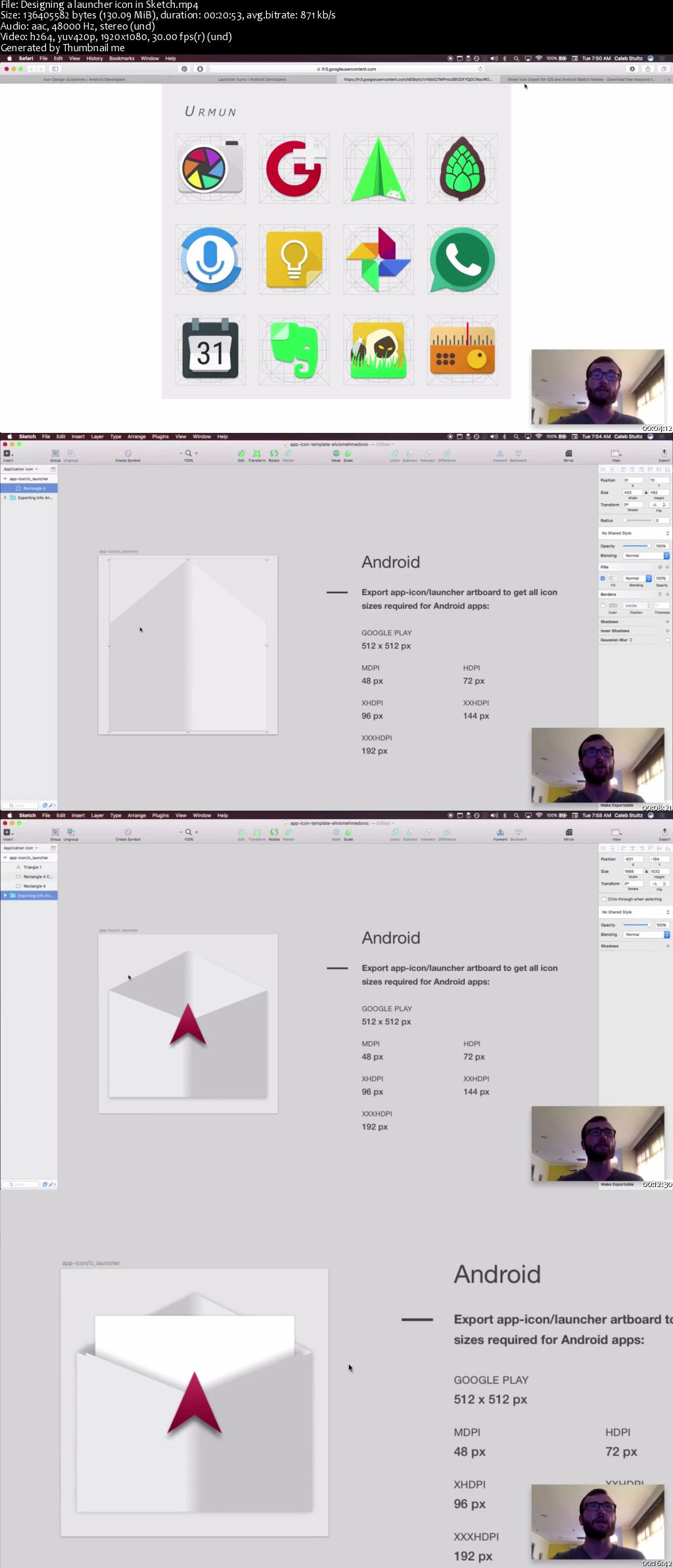Viewport: 673px width, 1568px height.
Task: Click Subtract in the 7:54 AM Sketch toolbar
Action: [409, 455]
